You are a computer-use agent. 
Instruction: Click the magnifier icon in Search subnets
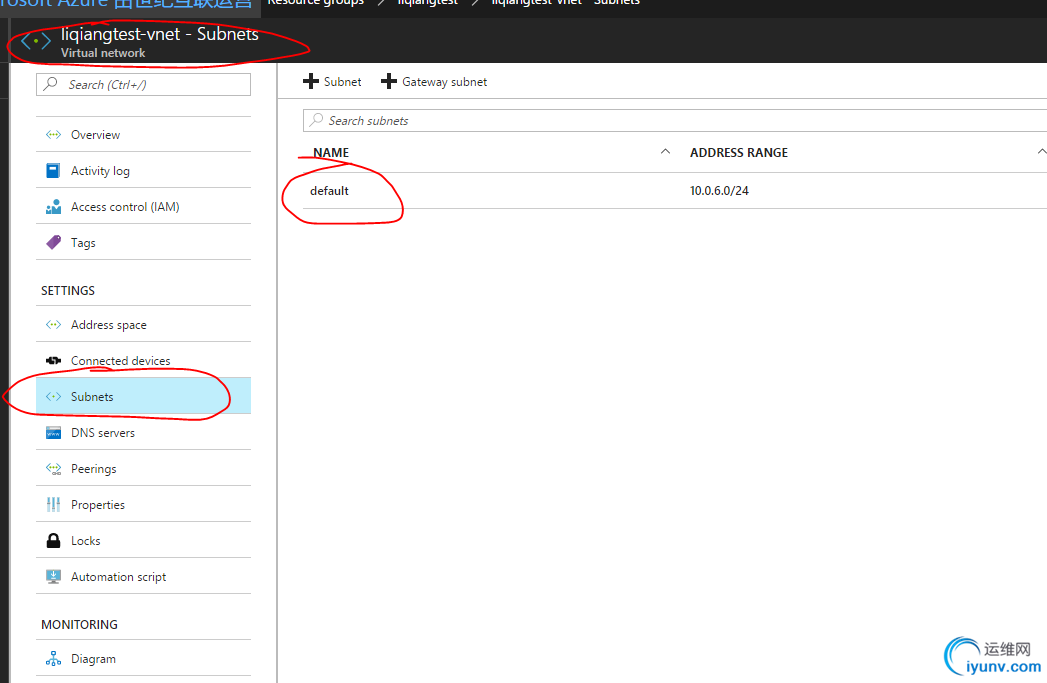(317, 120)
